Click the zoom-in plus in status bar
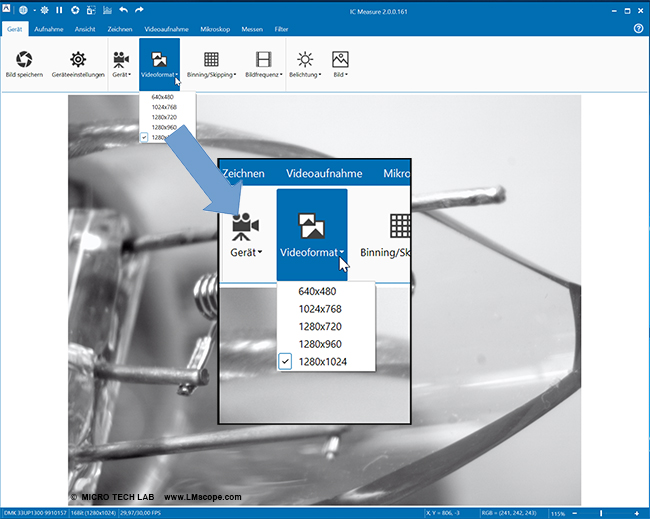650x519 pixels. [636, 513]
